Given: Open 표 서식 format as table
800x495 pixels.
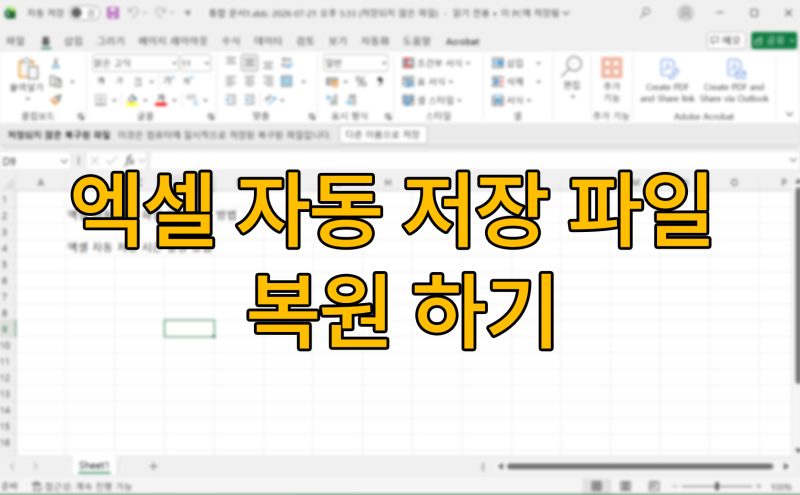Looking at the screenshot, I should pyautogui.click(x=428, y=81).
